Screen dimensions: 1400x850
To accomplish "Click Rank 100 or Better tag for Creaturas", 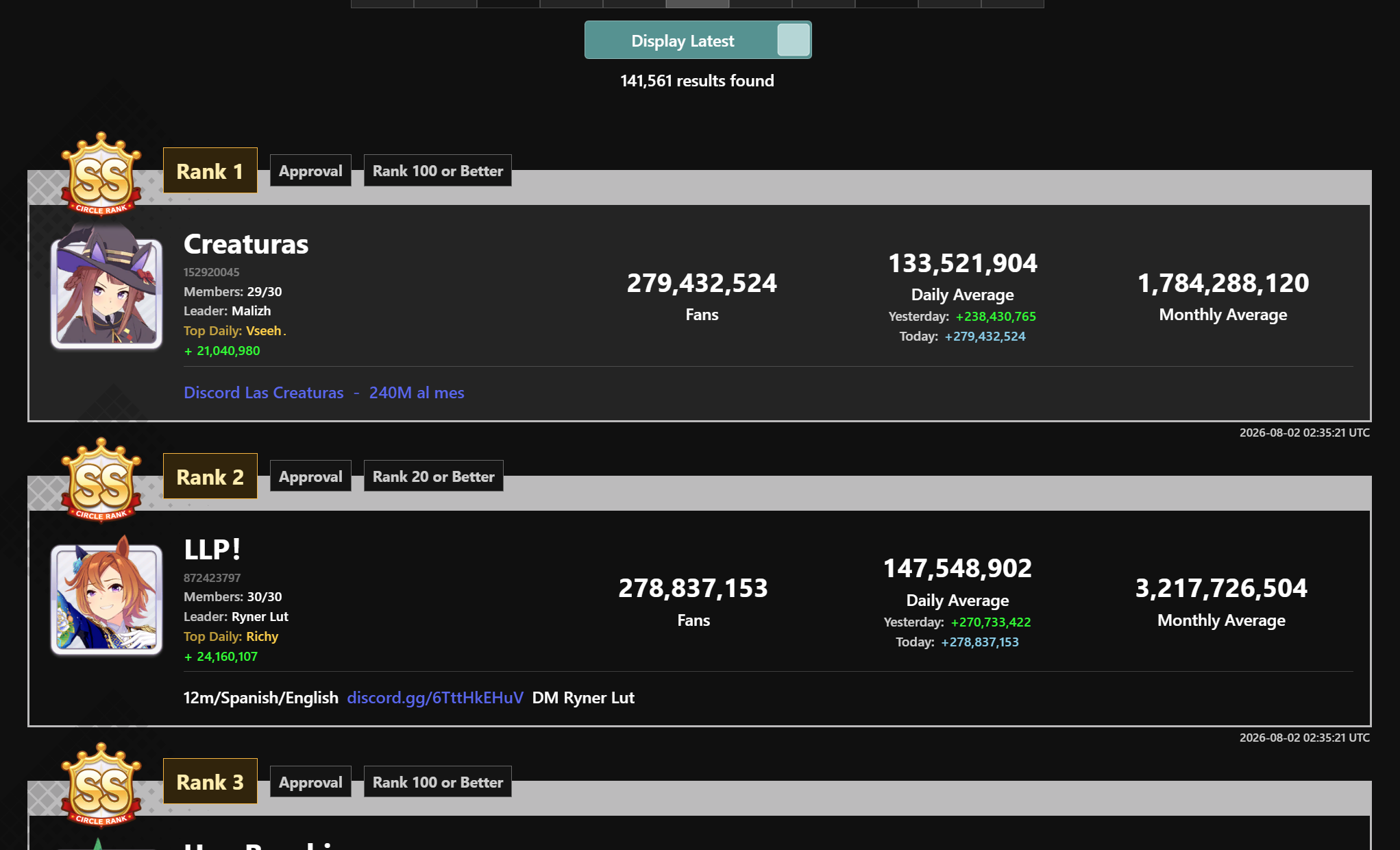I will tap(438, 171).
